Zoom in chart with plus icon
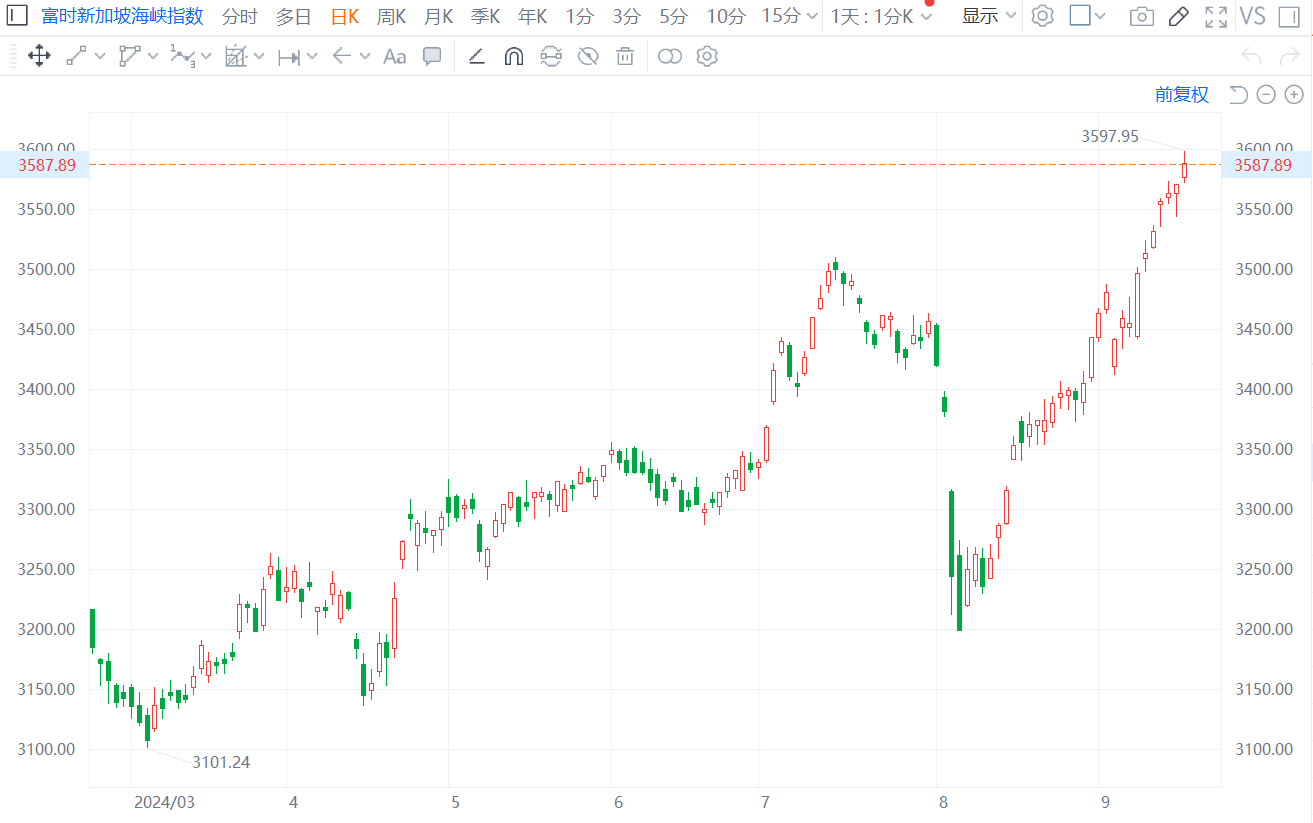This screenshot has height=823, width=1313. pyautogui.click(x=1294, y=95)
